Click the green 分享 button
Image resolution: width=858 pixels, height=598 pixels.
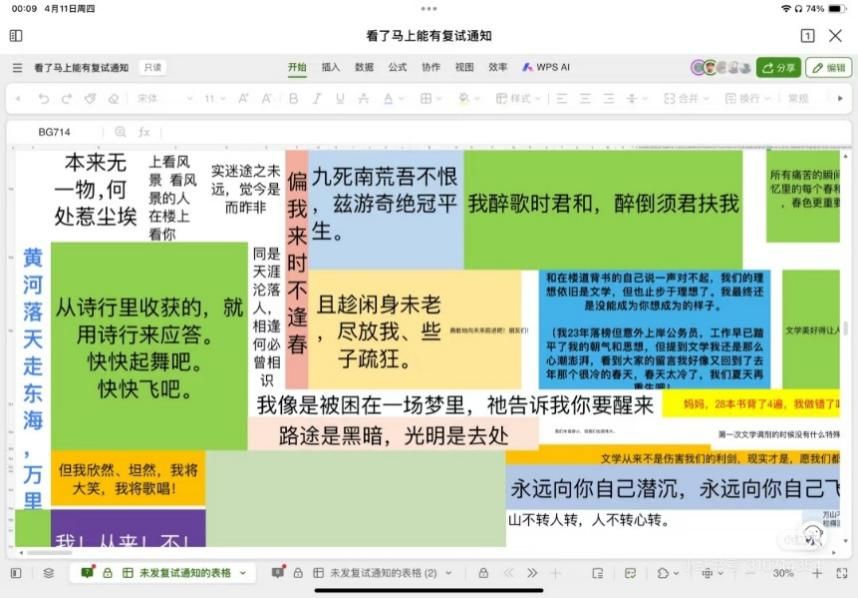coord(778,68)
